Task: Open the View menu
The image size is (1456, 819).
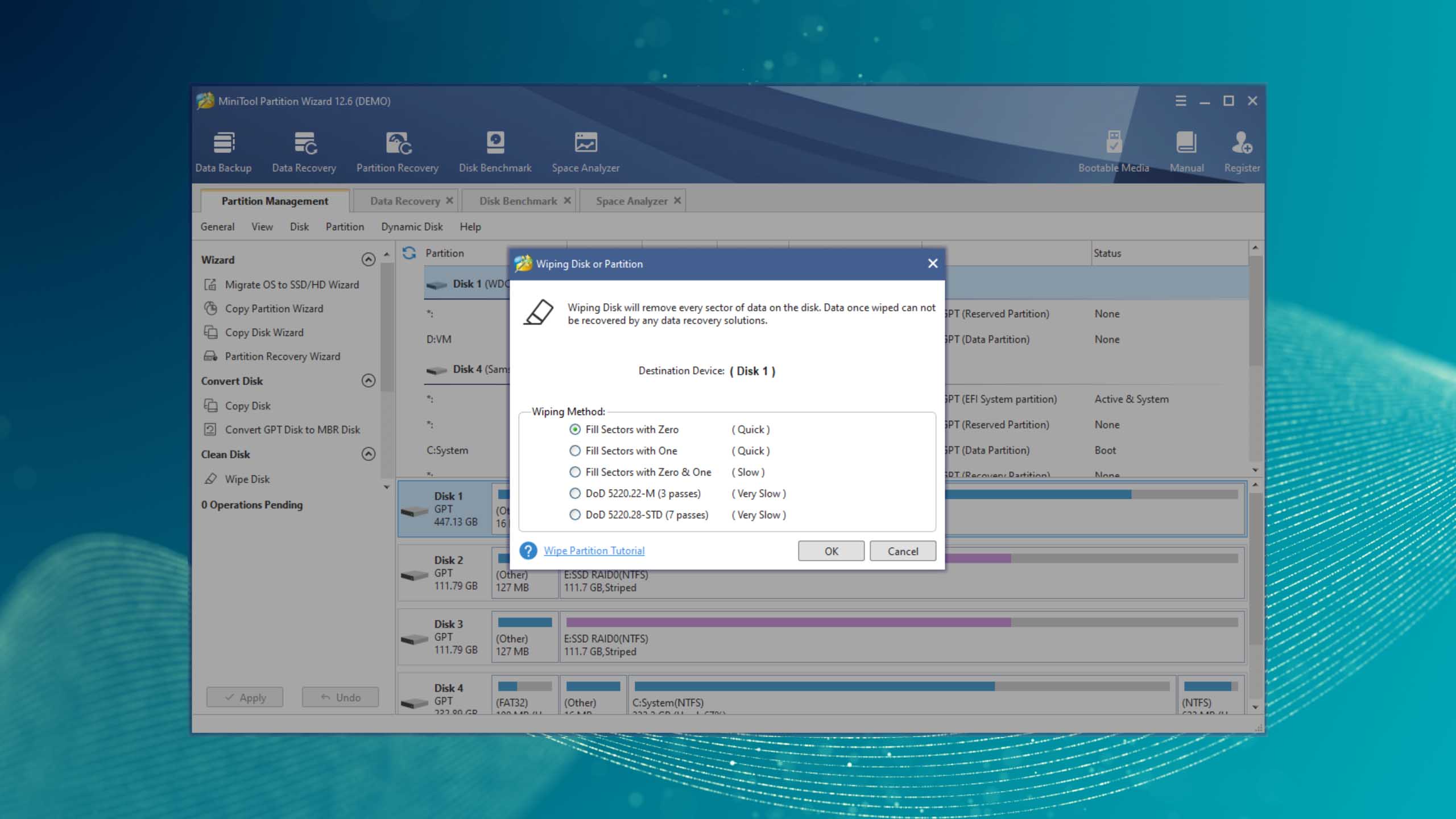Action: coord(262,226)
